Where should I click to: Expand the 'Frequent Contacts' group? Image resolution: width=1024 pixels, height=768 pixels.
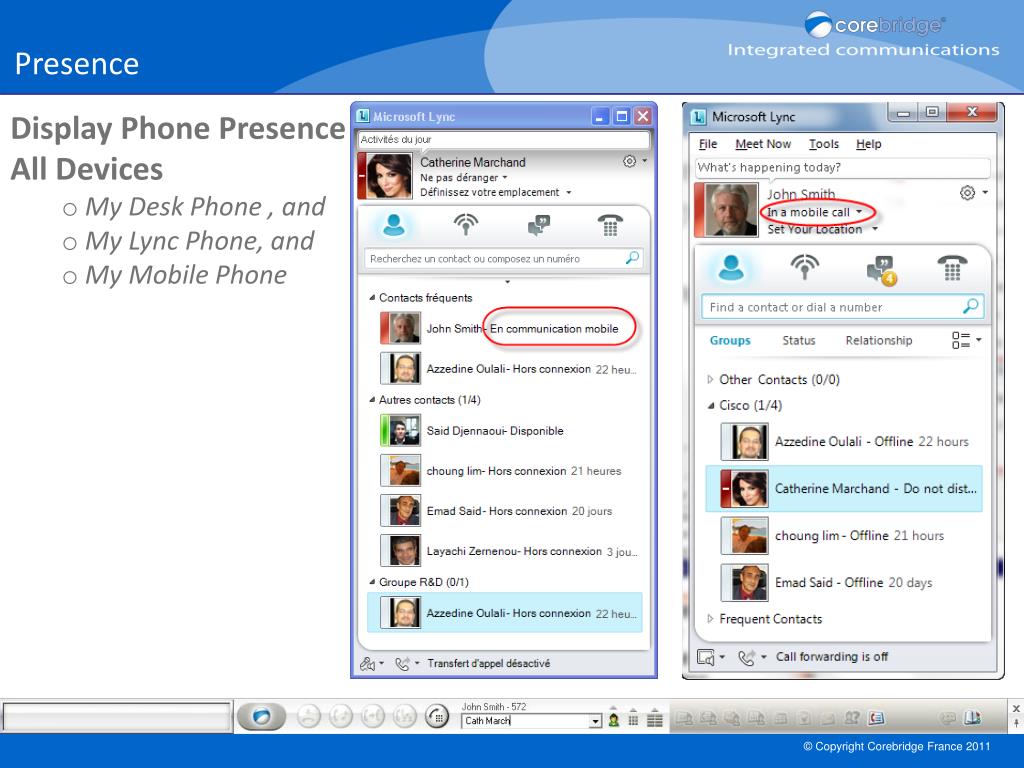coord(711,619)
